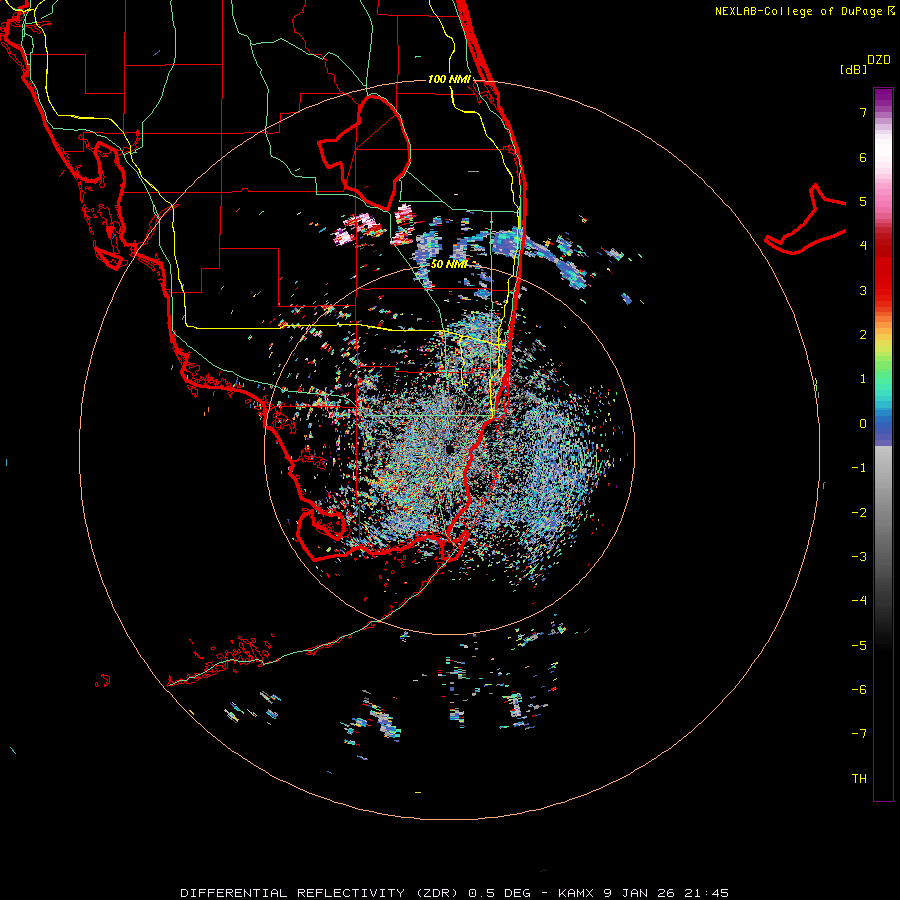Click the -3 dB value on color scale

tap(859, 557)
